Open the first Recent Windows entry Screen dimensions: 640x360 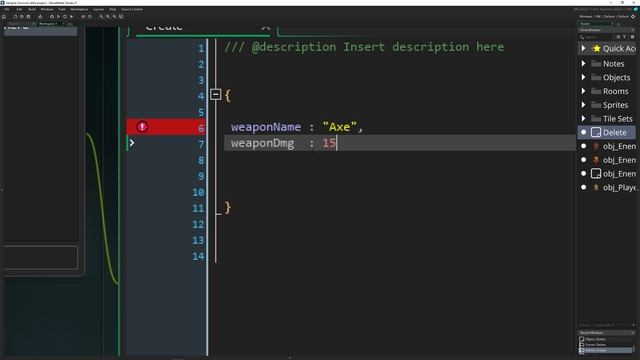[605, 339]
